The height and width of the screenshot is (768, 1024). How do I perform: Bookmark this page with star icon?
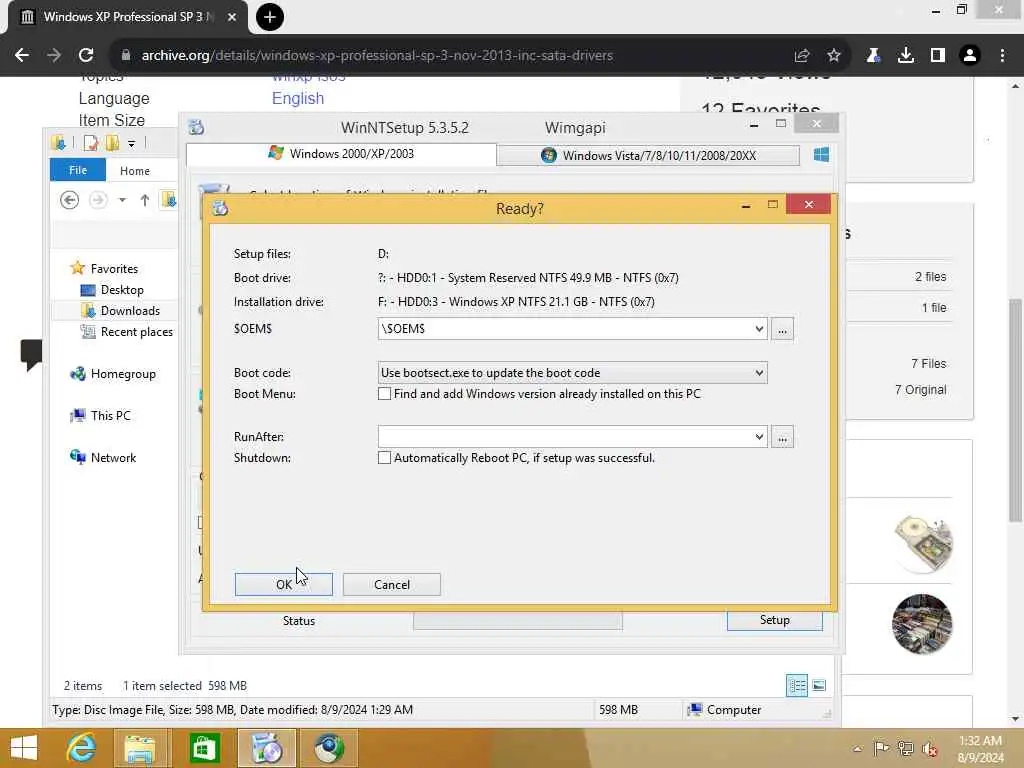tap(834, 56)
